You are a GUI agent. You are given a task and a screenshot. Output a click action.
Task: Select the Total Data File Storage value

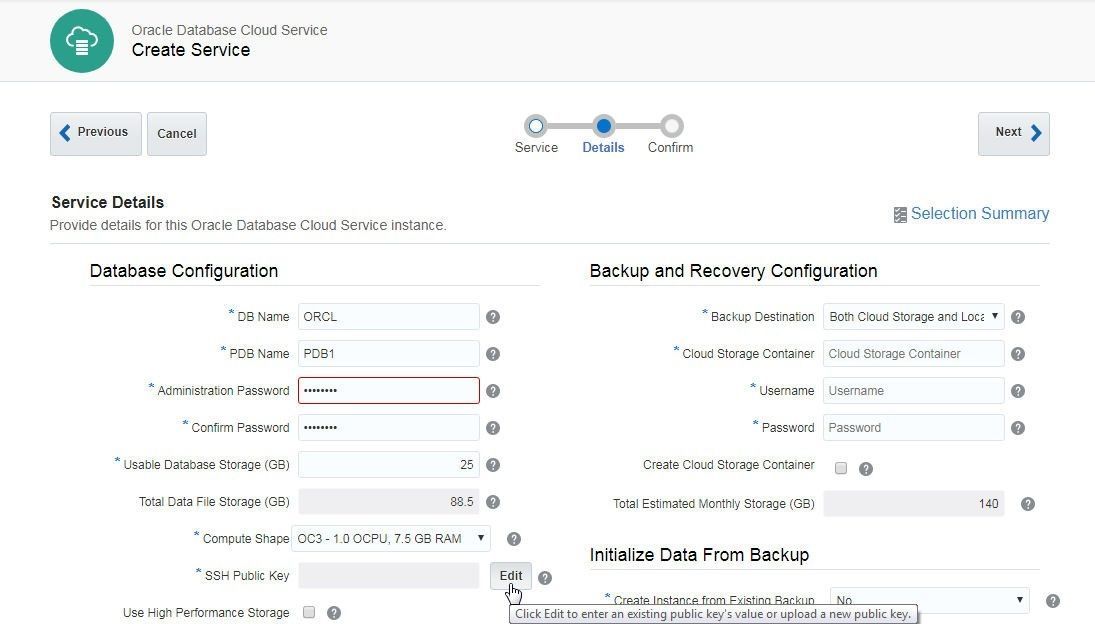click(x=389, y=502)
